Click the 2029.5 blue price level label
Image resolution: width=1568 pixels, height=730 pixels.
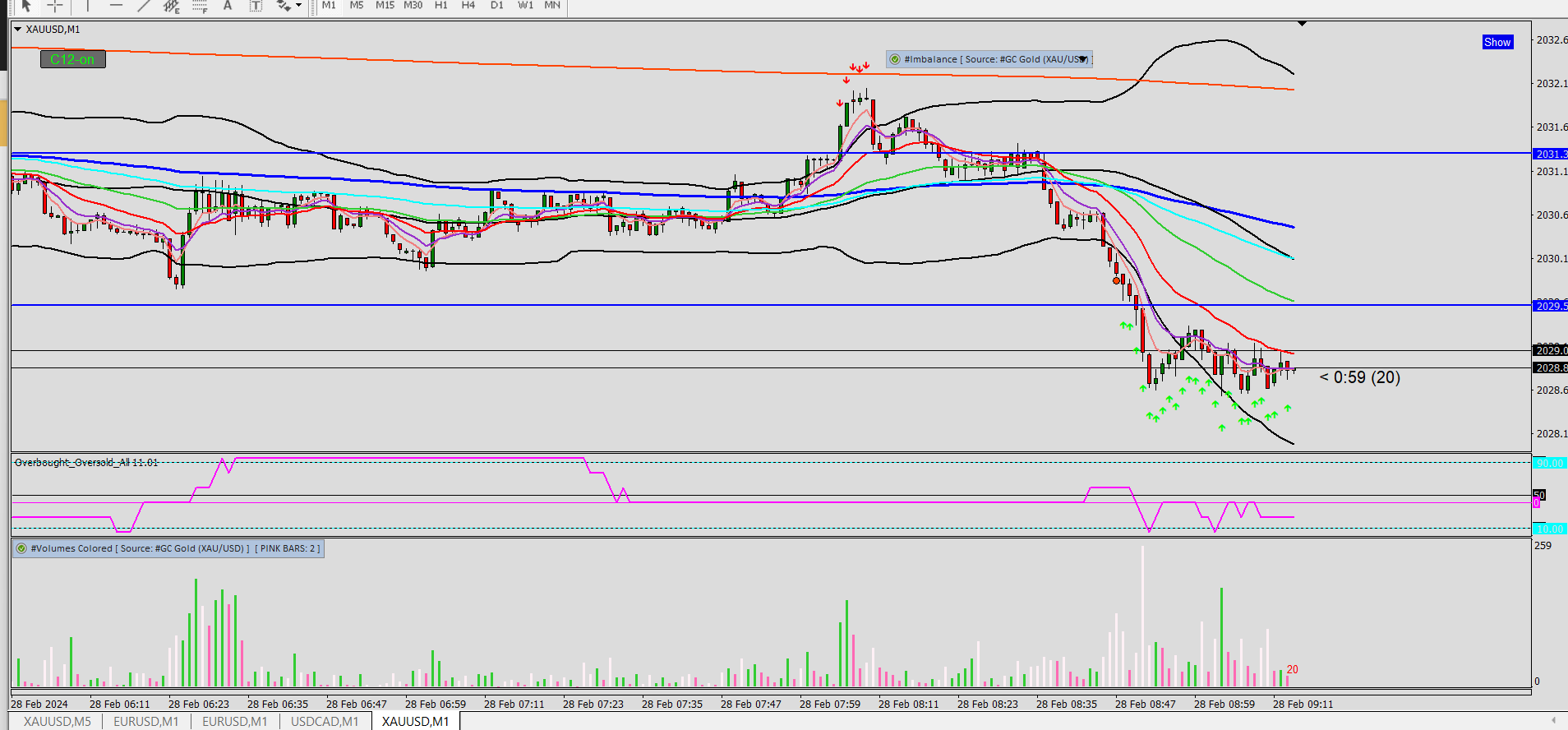(1551, 306)
